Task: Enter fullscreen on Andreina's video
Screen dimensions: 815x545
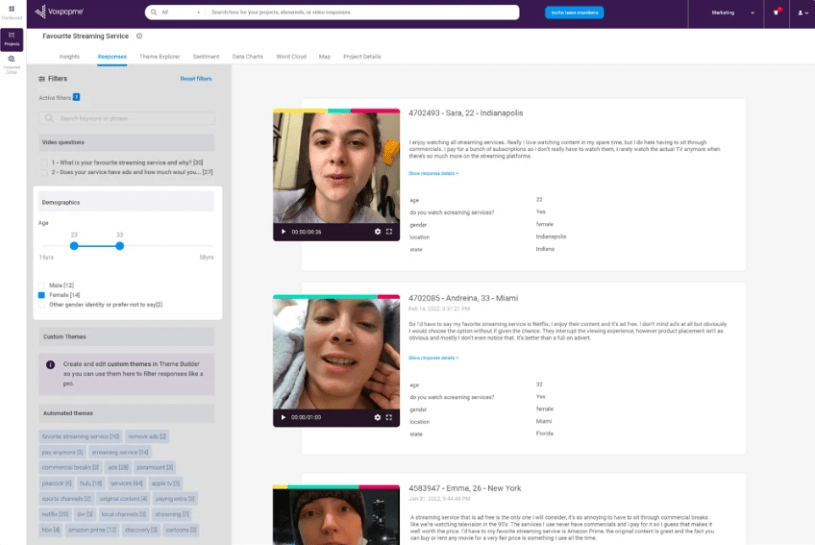Action: coord(389,417)
